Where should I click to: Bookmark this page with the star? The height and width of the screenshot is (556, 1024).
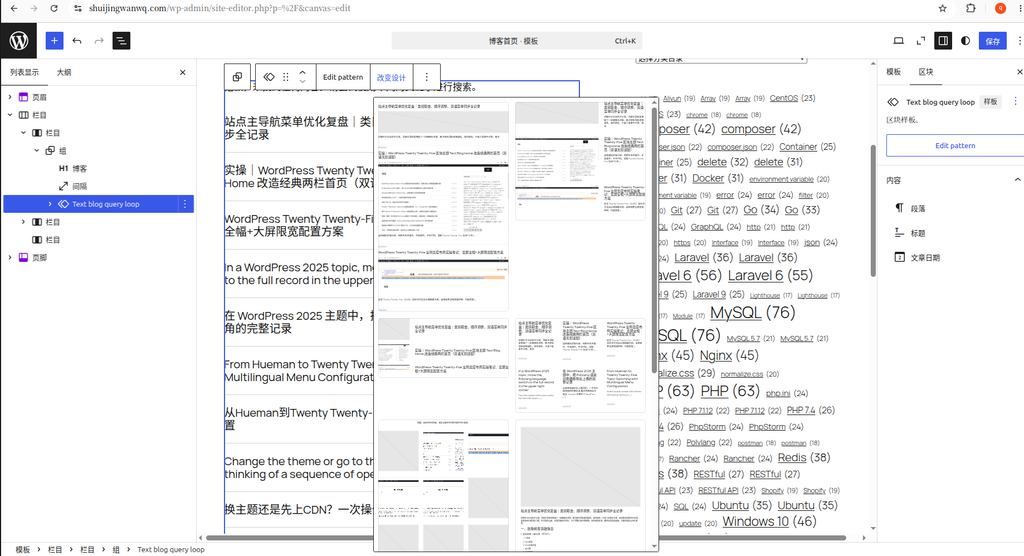click(942, 8)
